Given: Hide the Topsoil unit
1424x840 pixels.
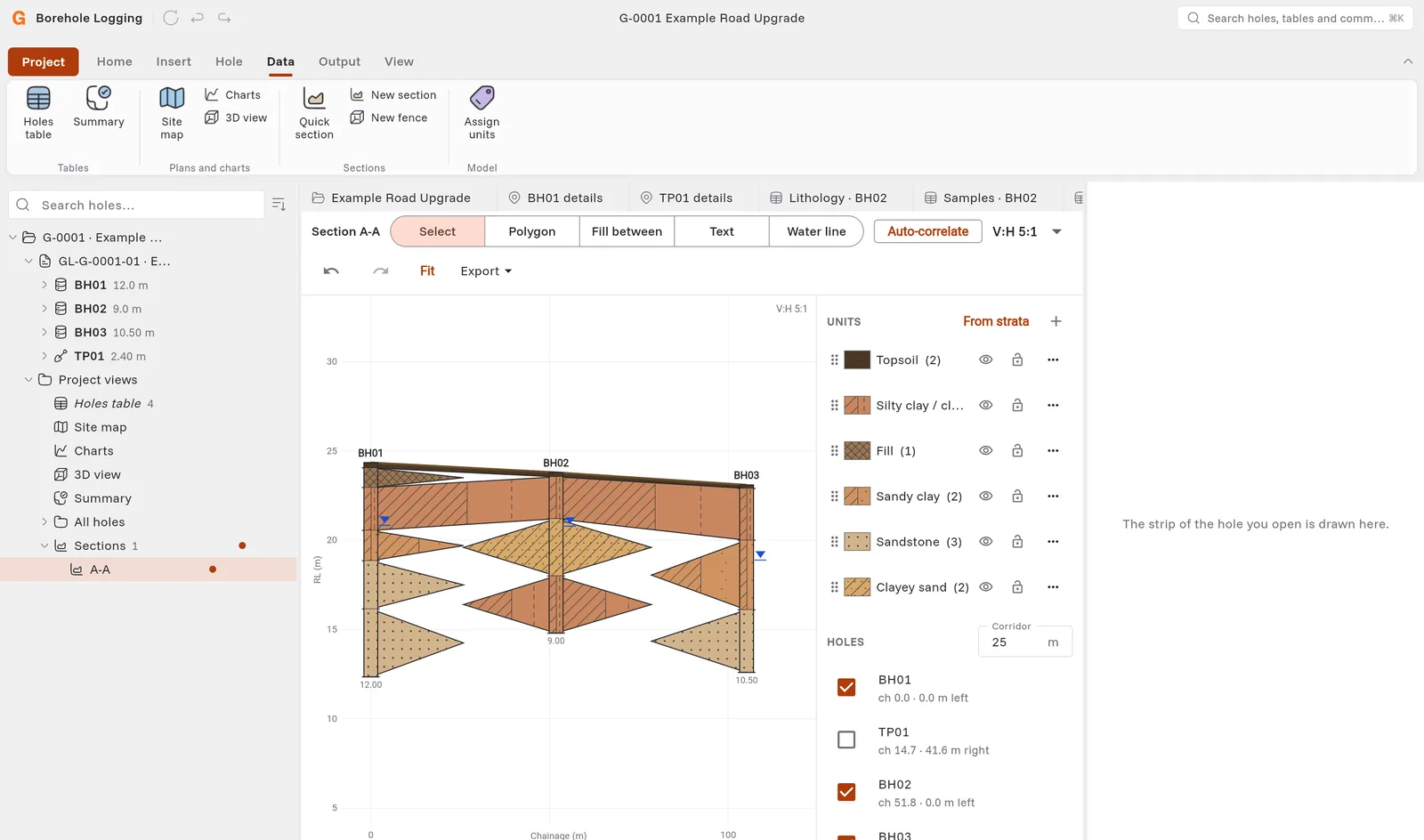Looking at the screenshot, I should pos(985,359).
